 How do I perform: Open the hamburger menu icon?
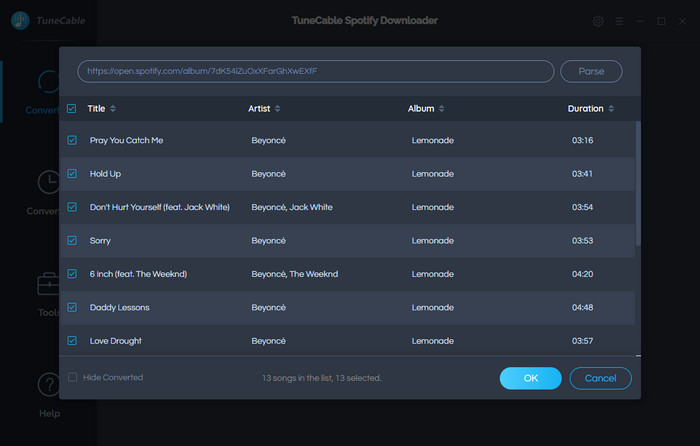(619, 21)
